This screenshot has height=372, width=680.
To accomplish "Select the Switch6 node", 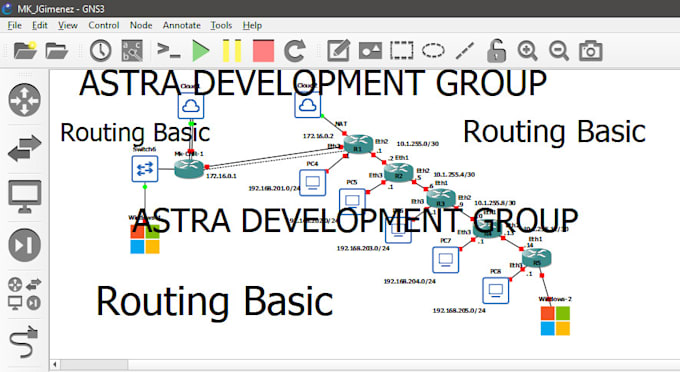I will (x=145, y=169).
